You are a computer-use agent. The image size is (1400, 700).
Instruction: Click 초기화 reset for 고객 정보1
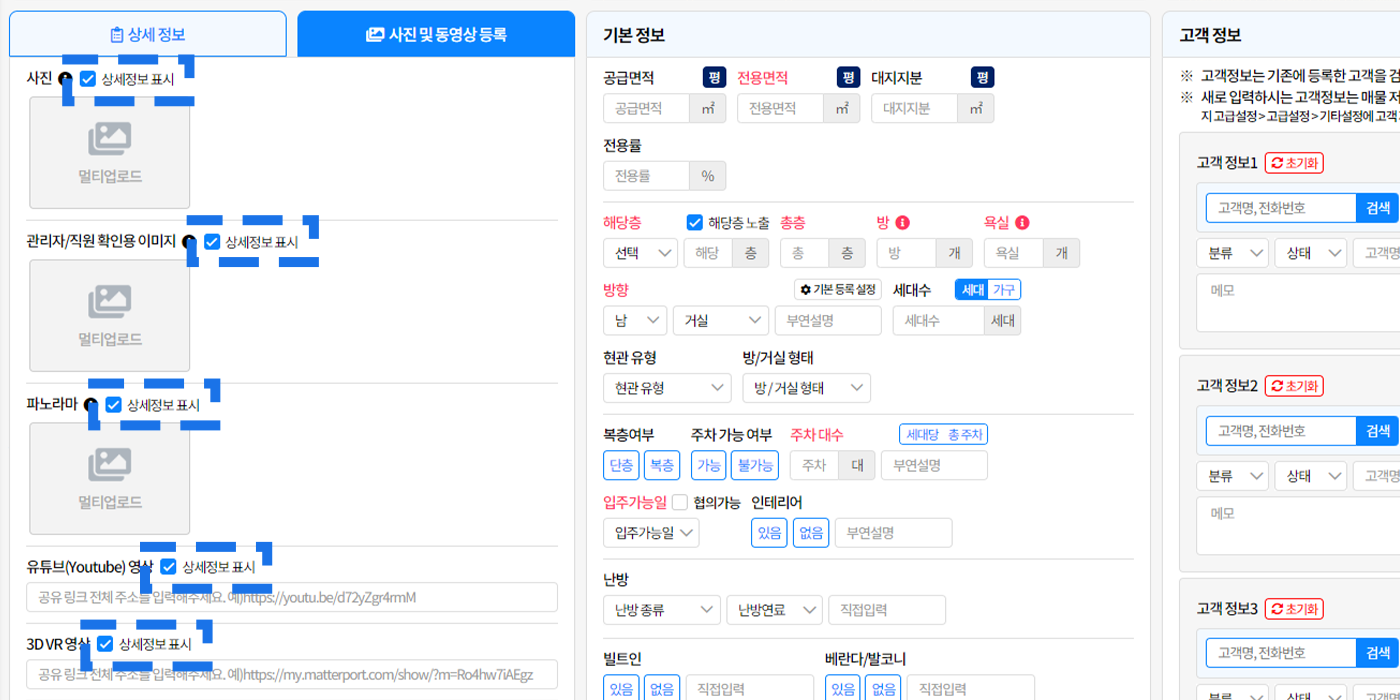1294,163
